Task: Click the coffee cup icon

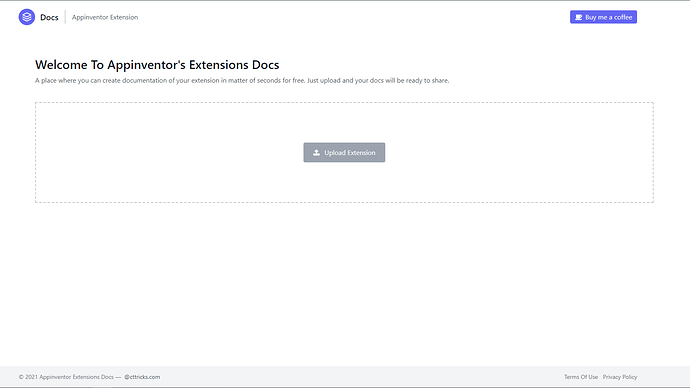Action: [x=579, y=17]
